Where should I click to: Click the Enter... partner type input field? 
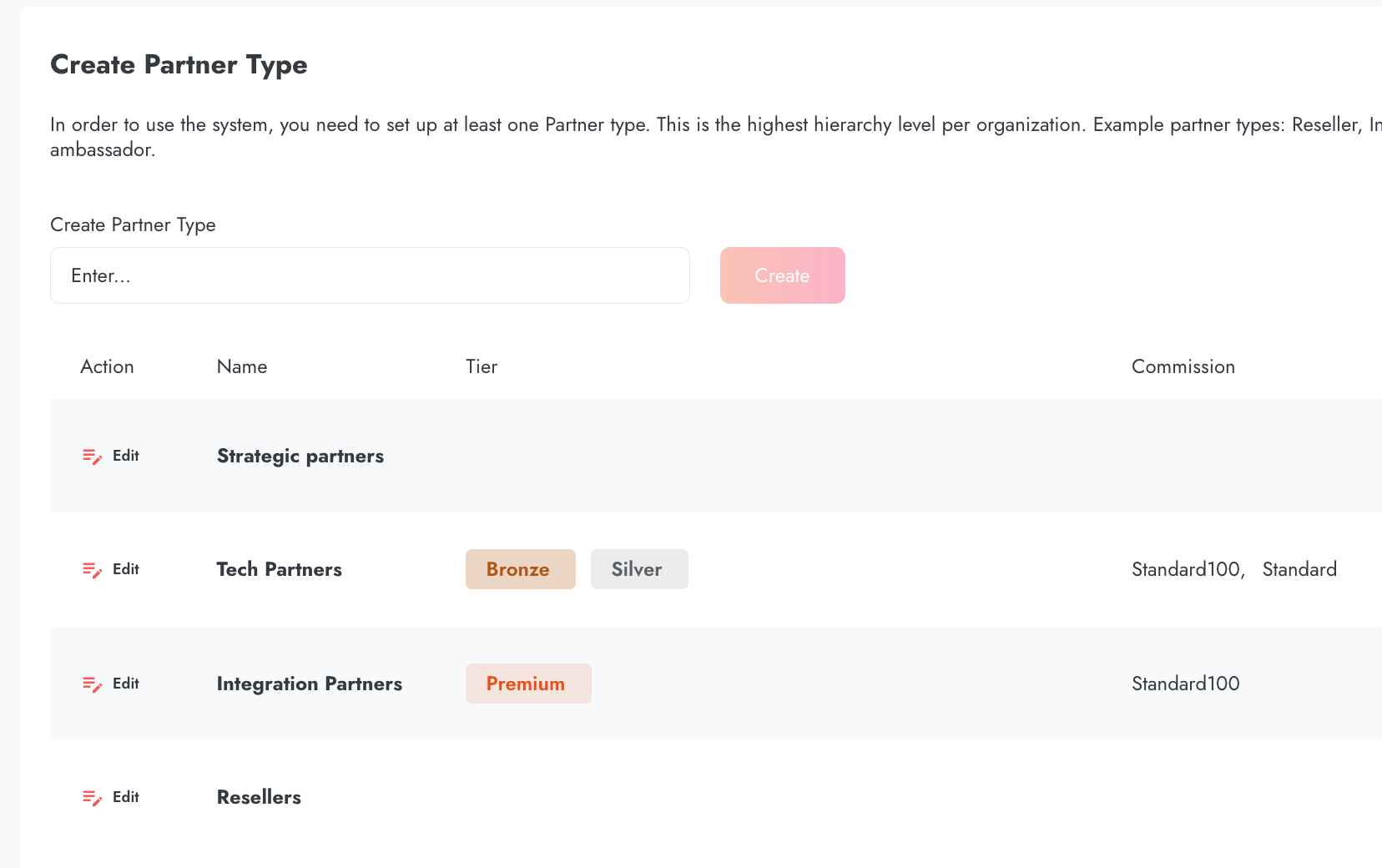(x=370, y=275)
